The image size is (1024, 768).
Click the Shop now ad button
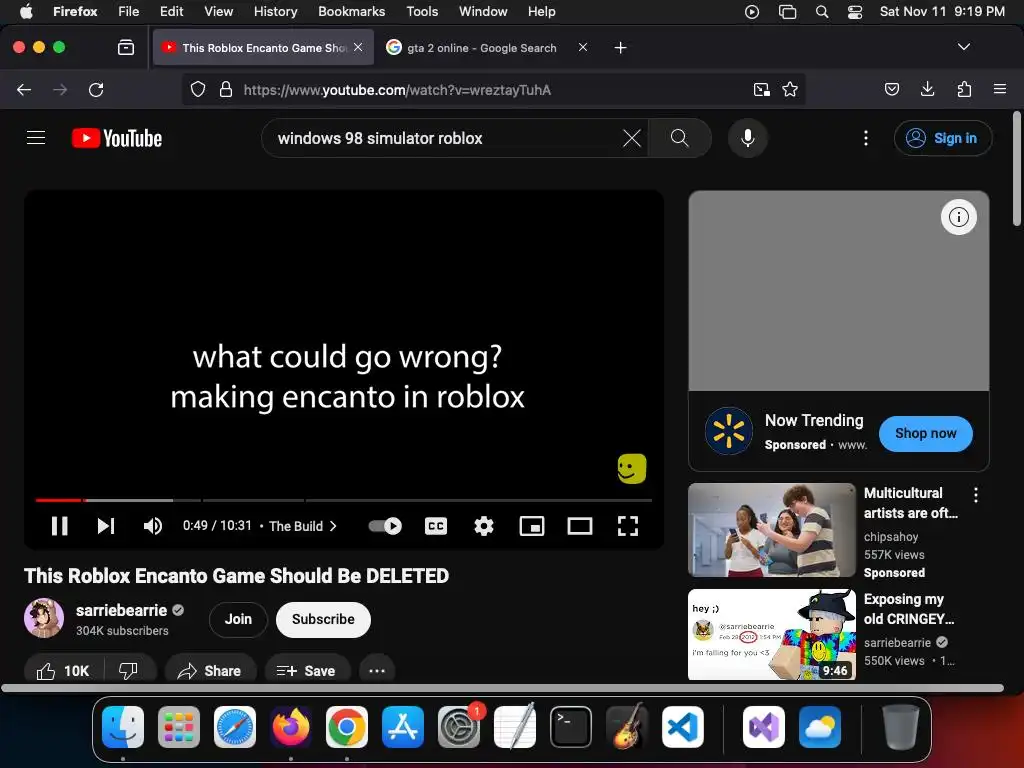coord(925,434)
